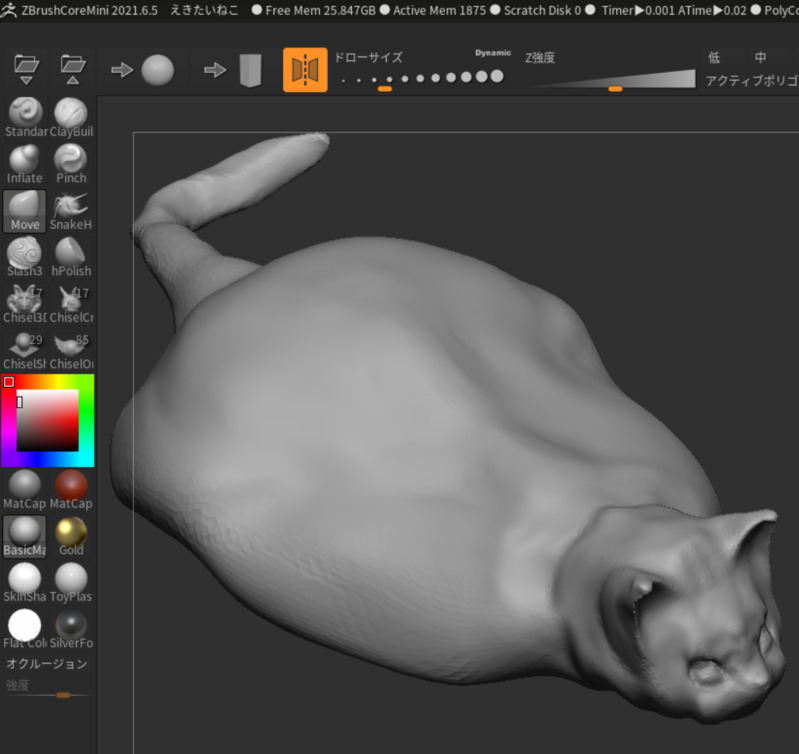Adjust the Z強度 intensity slider

615,80
